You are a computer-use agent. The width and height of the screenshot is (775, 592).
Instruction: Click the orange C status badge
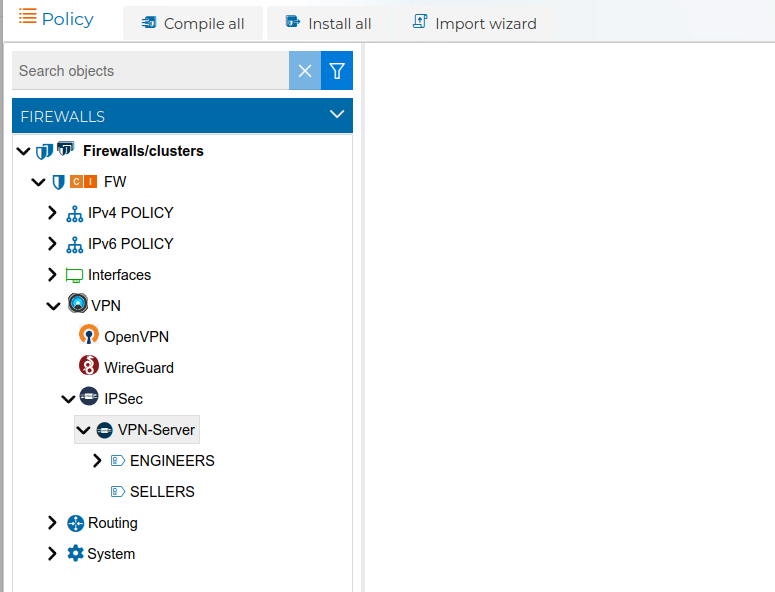coord(76,182)
